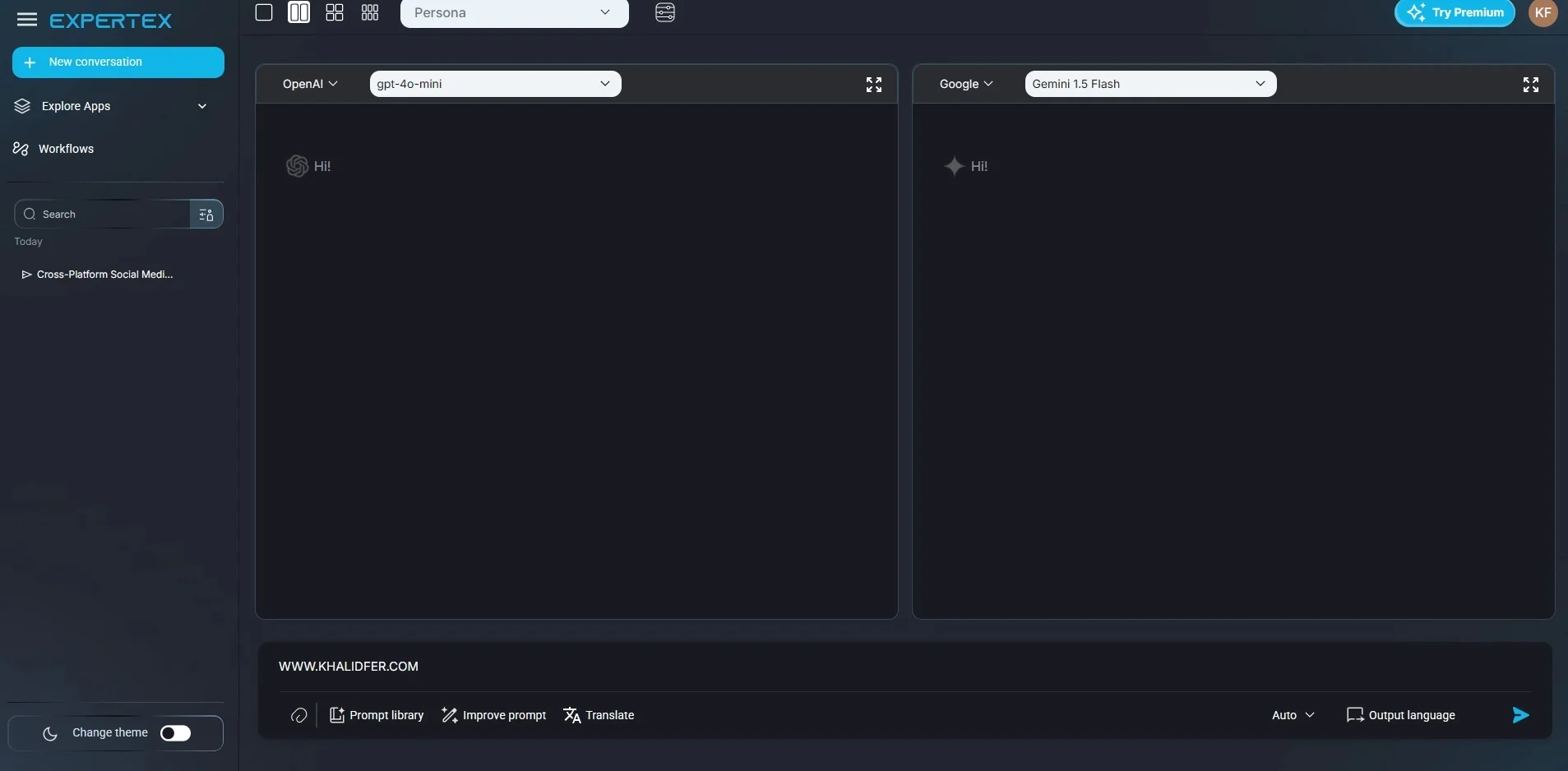Toggle the two-column layout view
The image size is (1568, 771).
pos(299,12)
